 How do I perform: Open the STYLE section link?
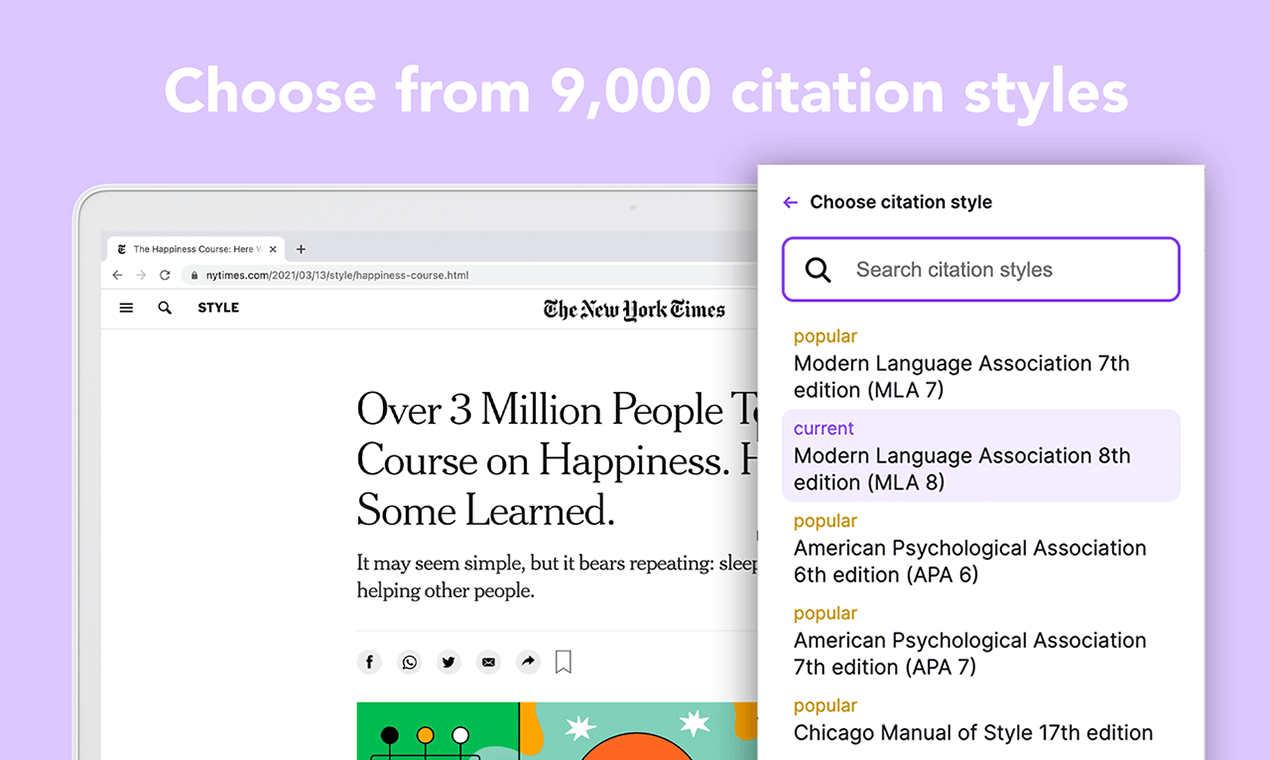218,308
